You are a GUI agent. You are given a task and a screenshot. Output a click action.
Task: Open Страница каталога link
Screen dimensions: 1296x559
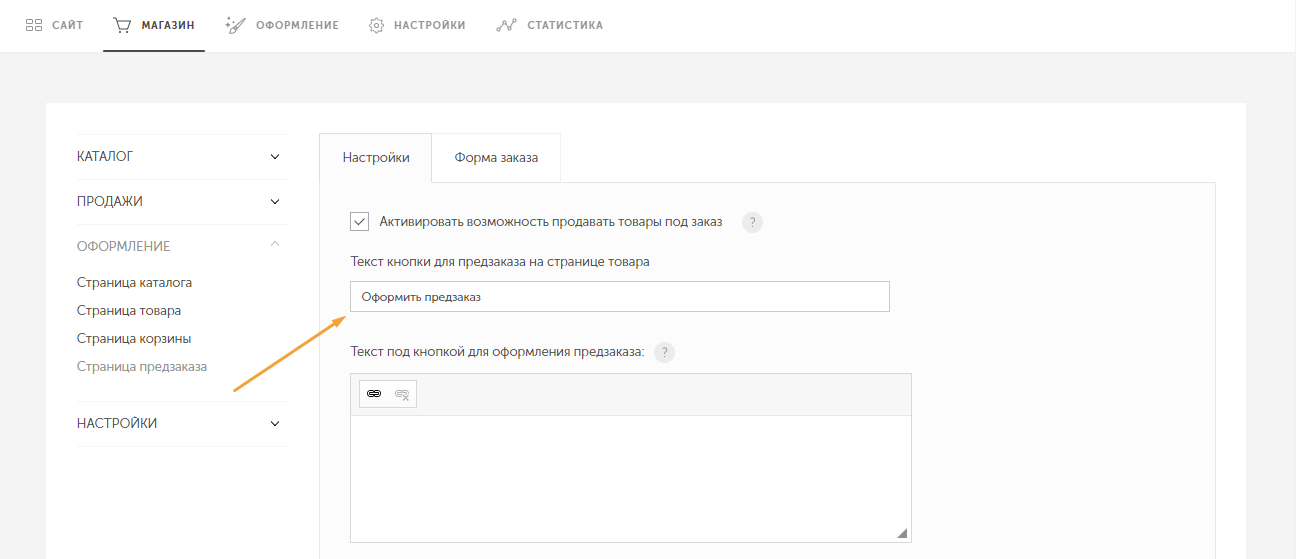[134, 283]
